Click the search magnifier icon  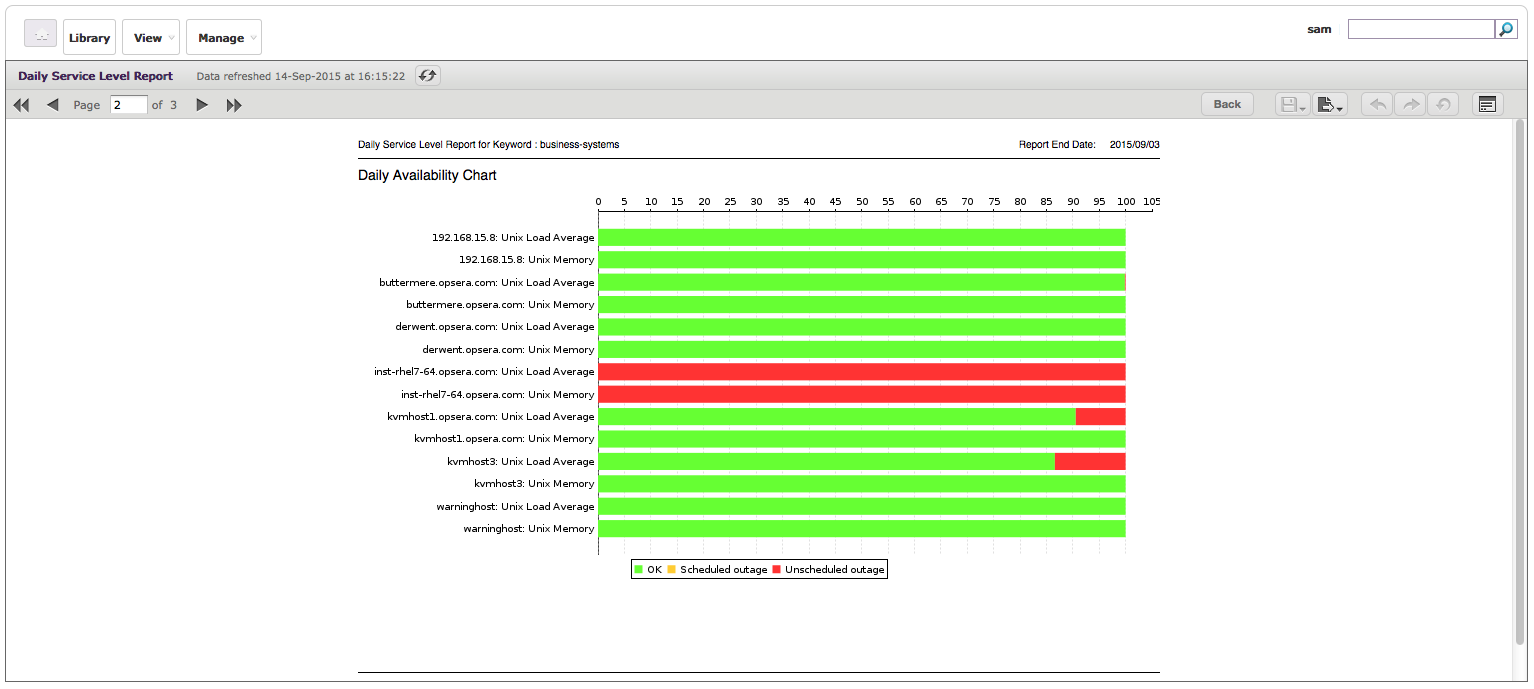1506,29
